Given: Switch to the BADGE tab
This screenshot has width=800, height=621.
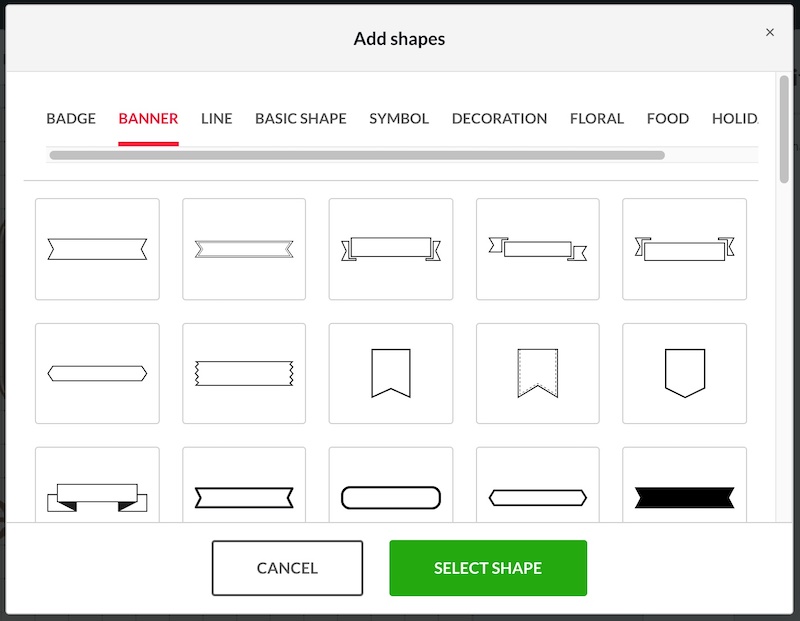Looking at the screenshot, I should tap(71, 118).
